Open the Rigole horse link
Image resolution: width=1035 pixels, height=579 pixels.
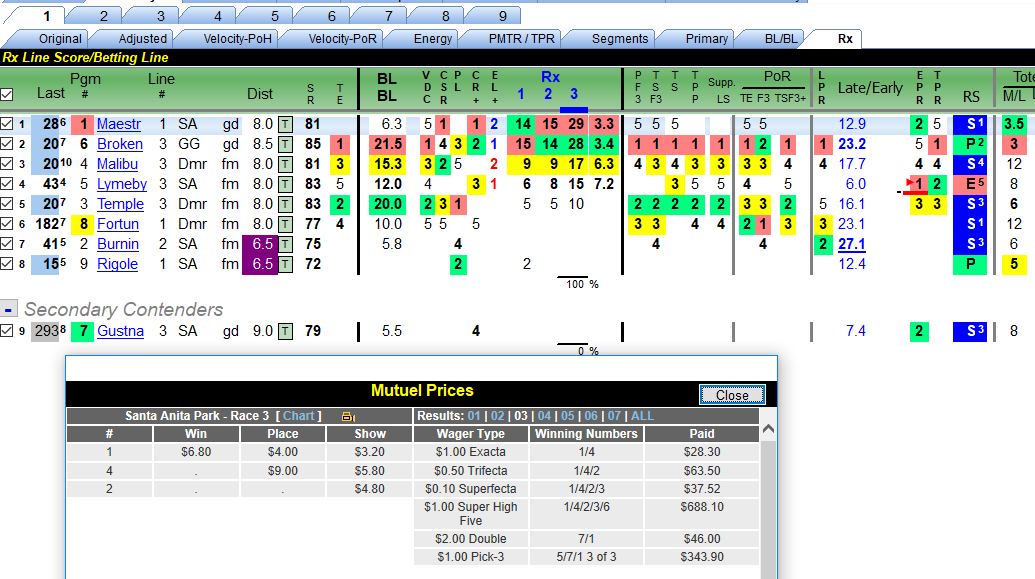pyautogui.click(x=117, y=264)
